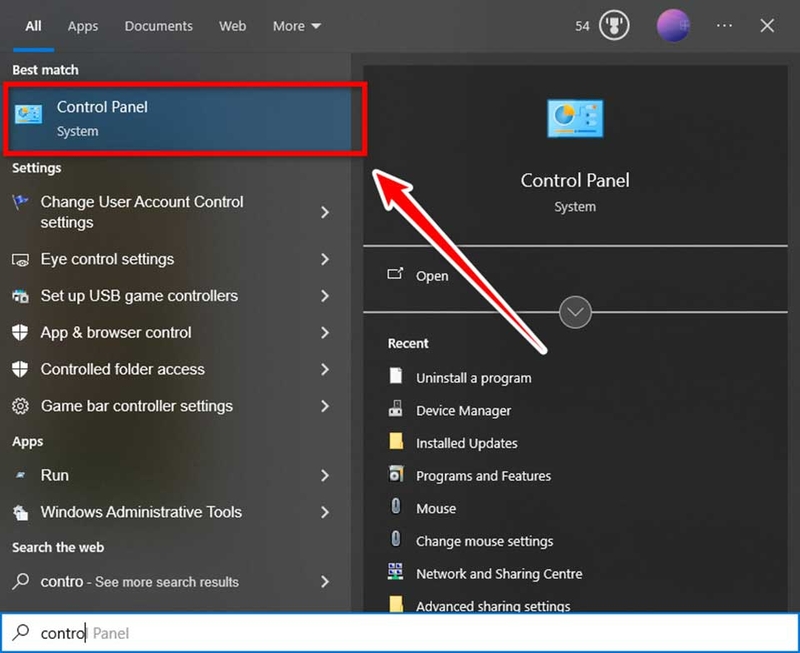The height and width of the screenshot is (653, 800).
Task: Click the shield icon for Controlled folder access
Action: point(20,369)
